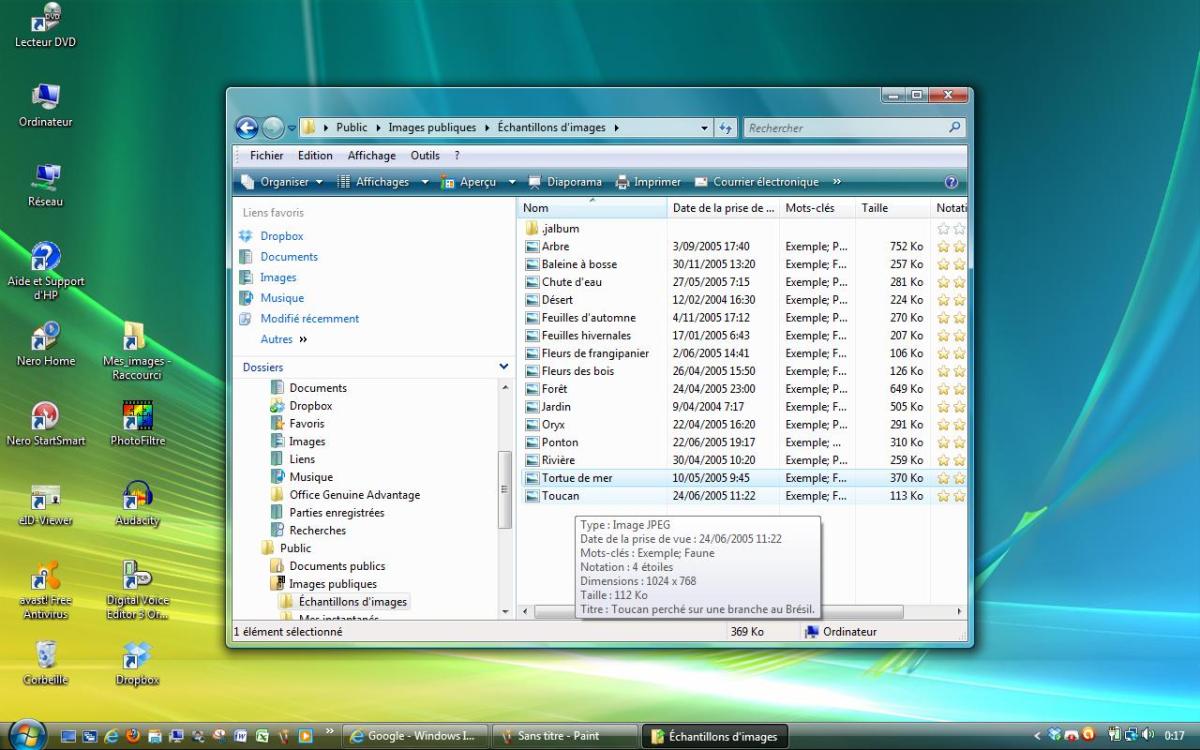Click the search magnifier icon
This screenshot has width=1200, height=750.
coord(954,128)
